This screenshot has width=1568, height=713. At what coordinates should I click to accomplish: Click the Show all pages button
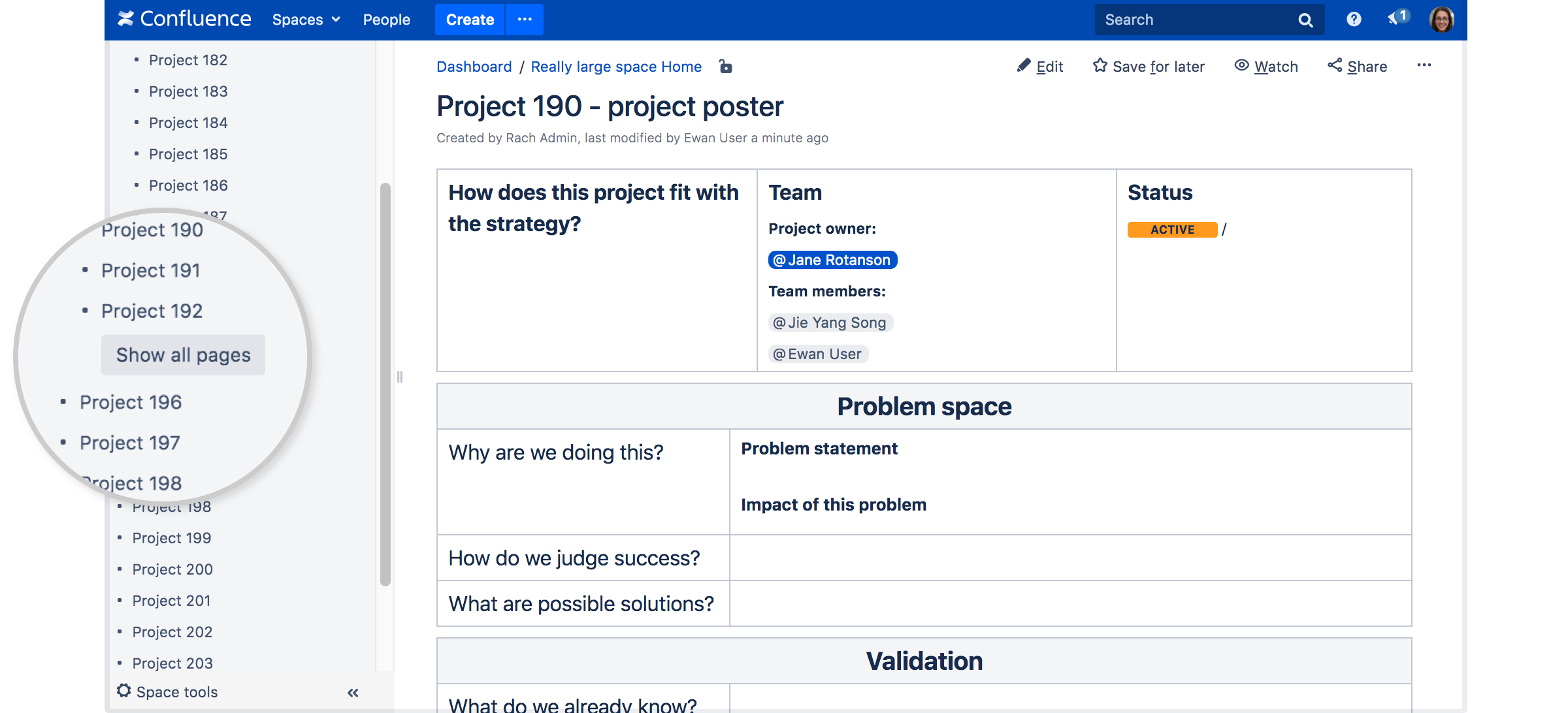tap(183, 355)
